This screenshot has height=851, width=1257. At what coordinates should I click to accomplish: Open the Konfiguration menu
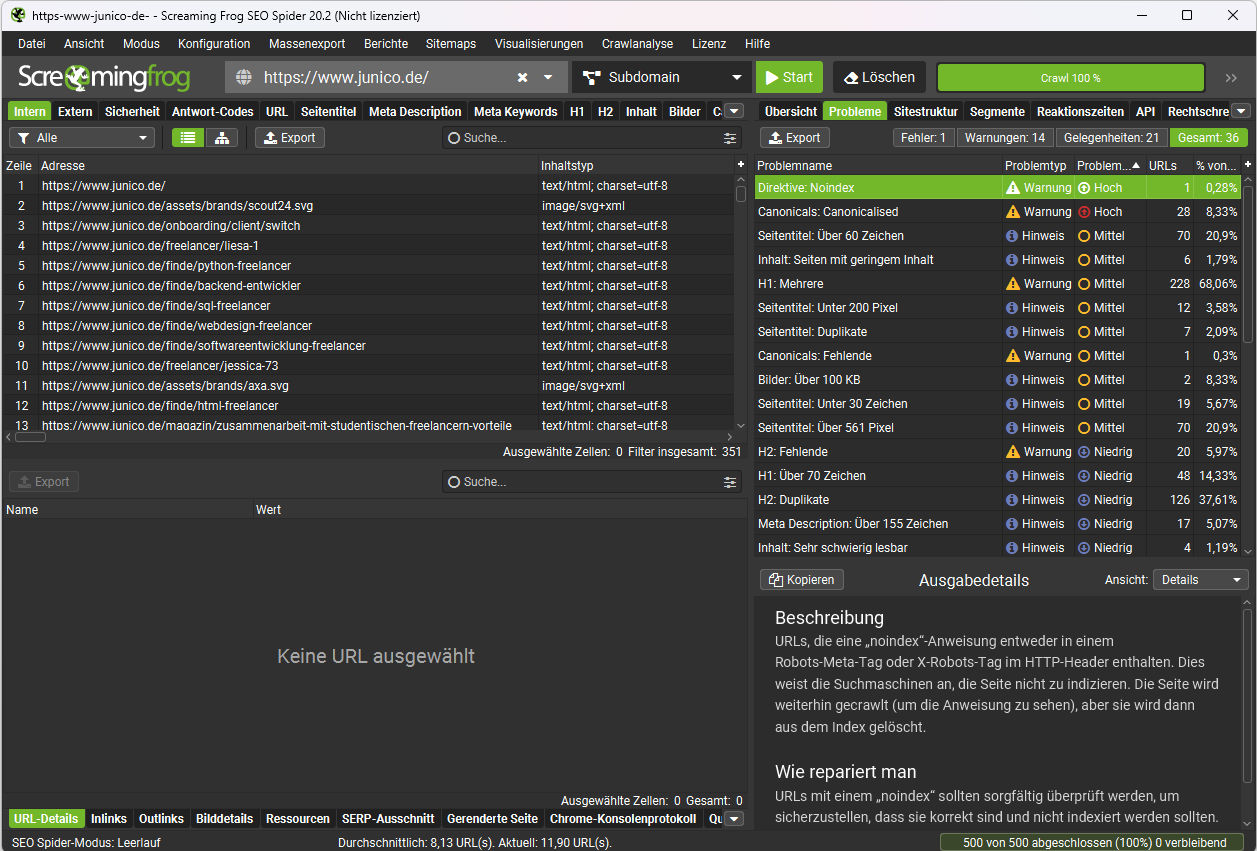pos(214,44)
